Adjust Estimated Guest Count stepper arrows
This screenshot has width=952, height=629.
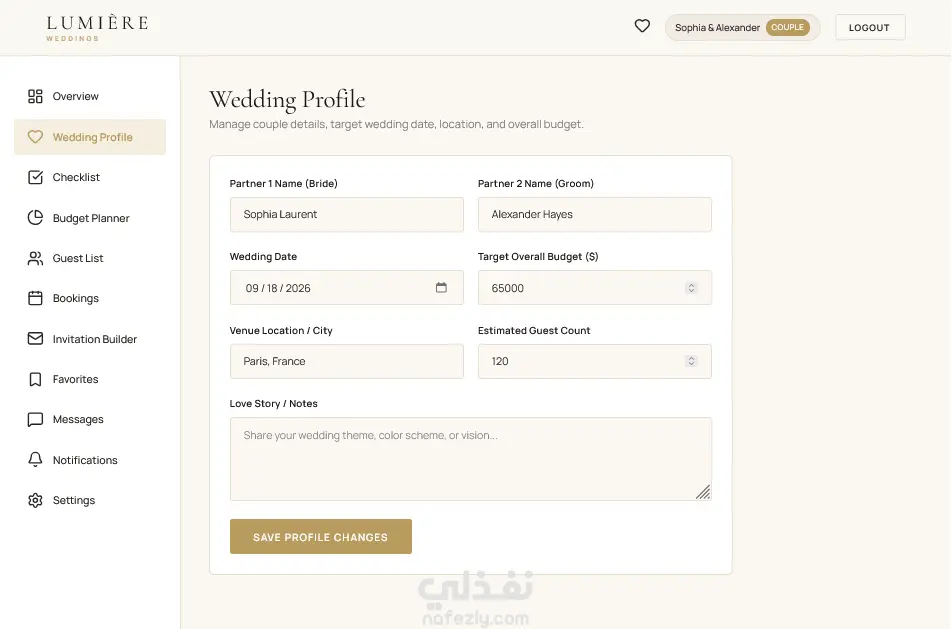(x=691, y=361)
